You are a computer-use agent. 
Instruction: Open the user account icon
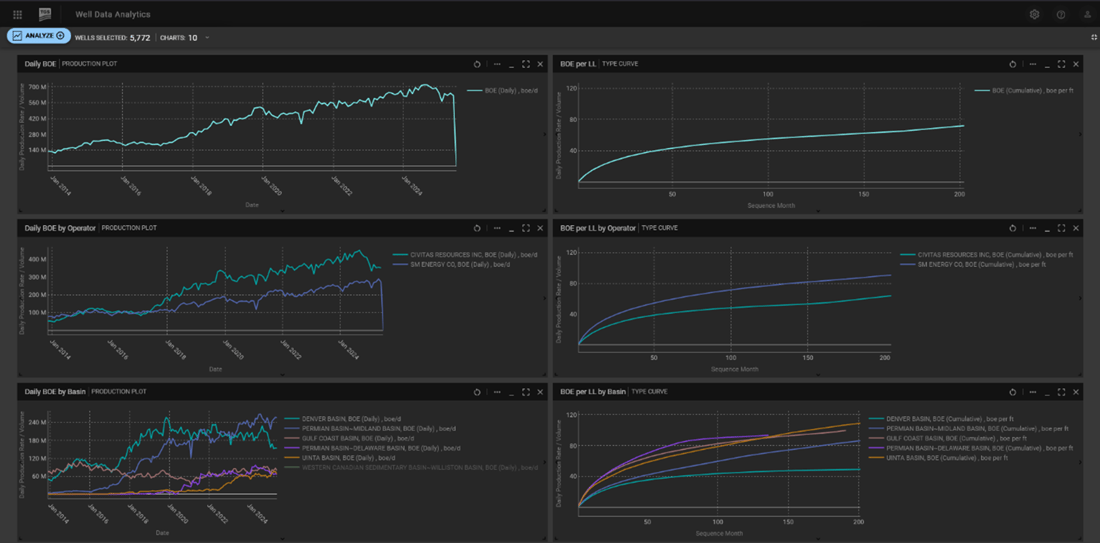coord(1087,15)
